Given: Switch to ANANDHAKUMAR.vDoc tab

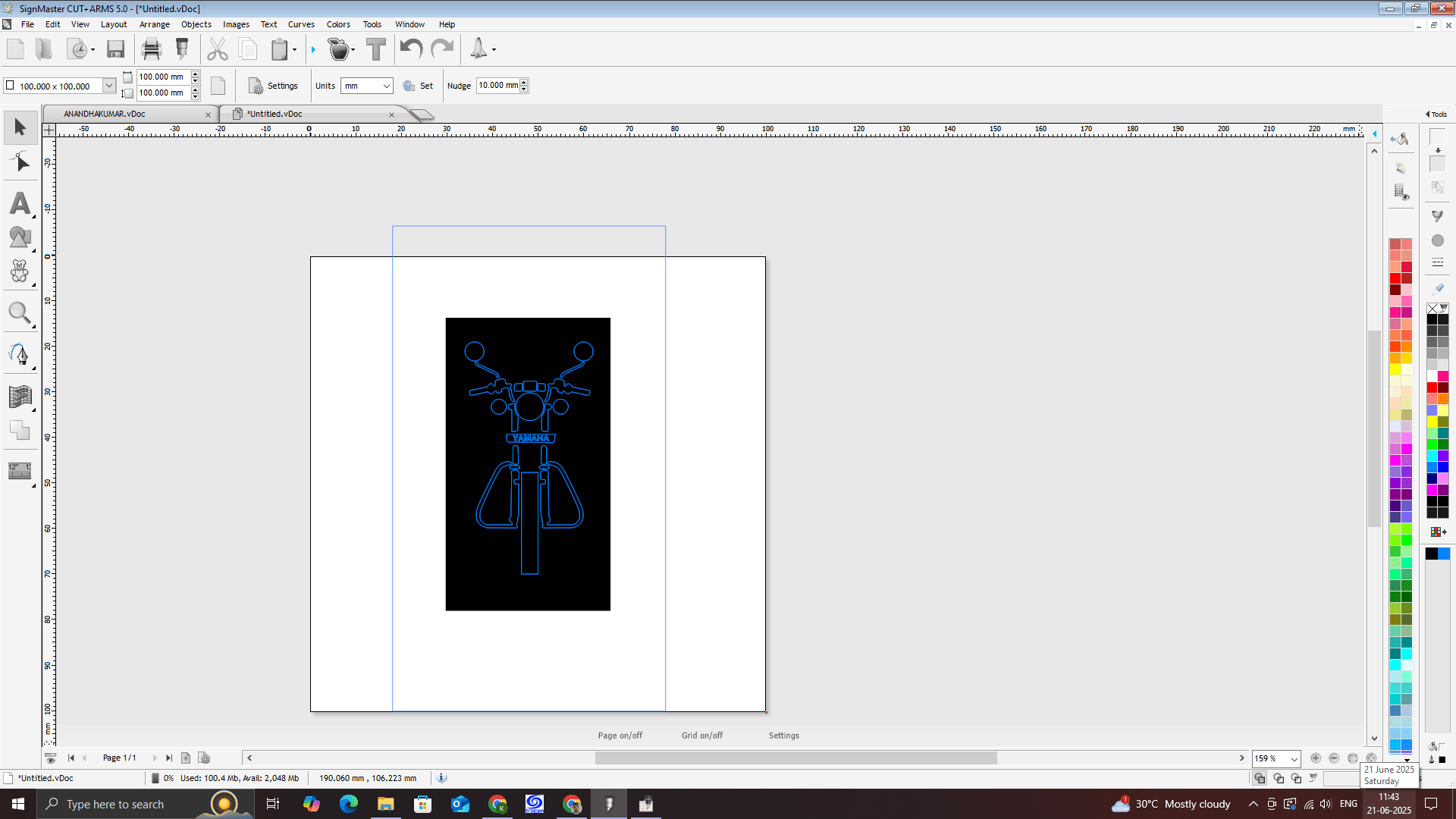Looking at the screenshot, I should (105, 114).
